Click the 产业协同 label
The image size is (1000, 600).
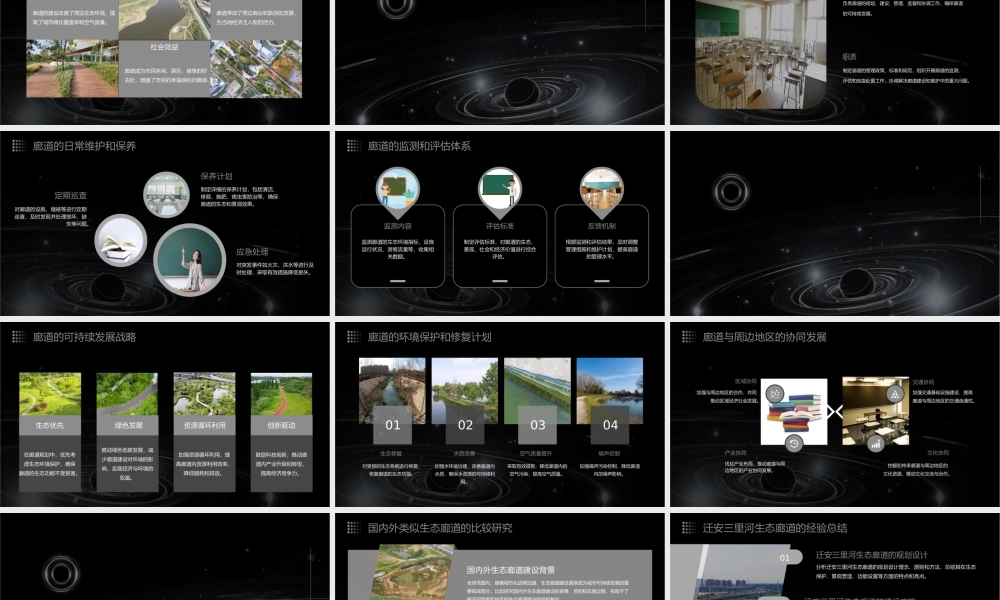[735, 453]
